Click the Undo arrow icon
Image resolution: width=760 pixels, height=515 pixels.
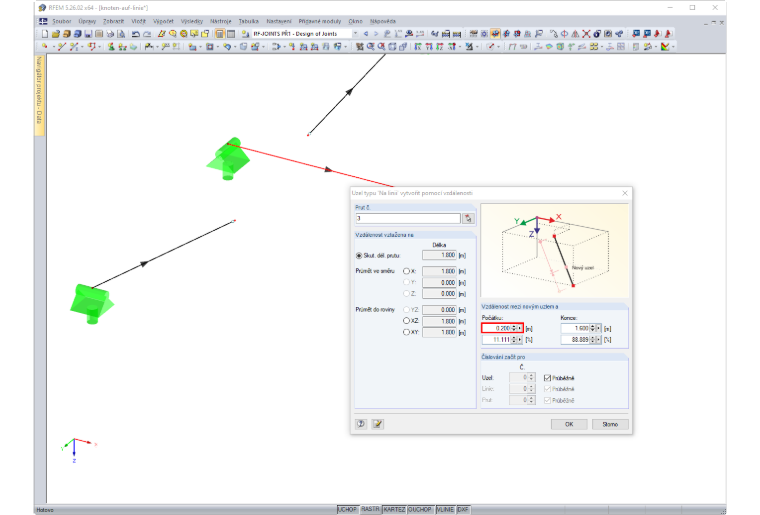coord(136,34)
